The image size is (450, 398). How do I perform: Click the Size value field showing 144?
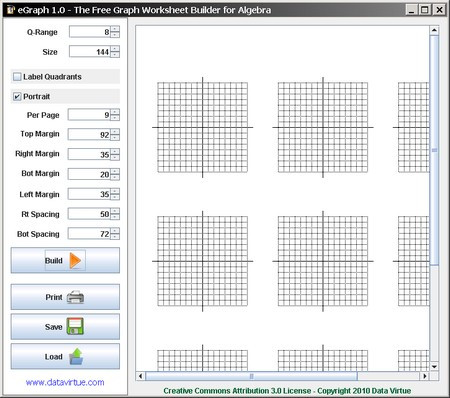click(x=90, y=52)
